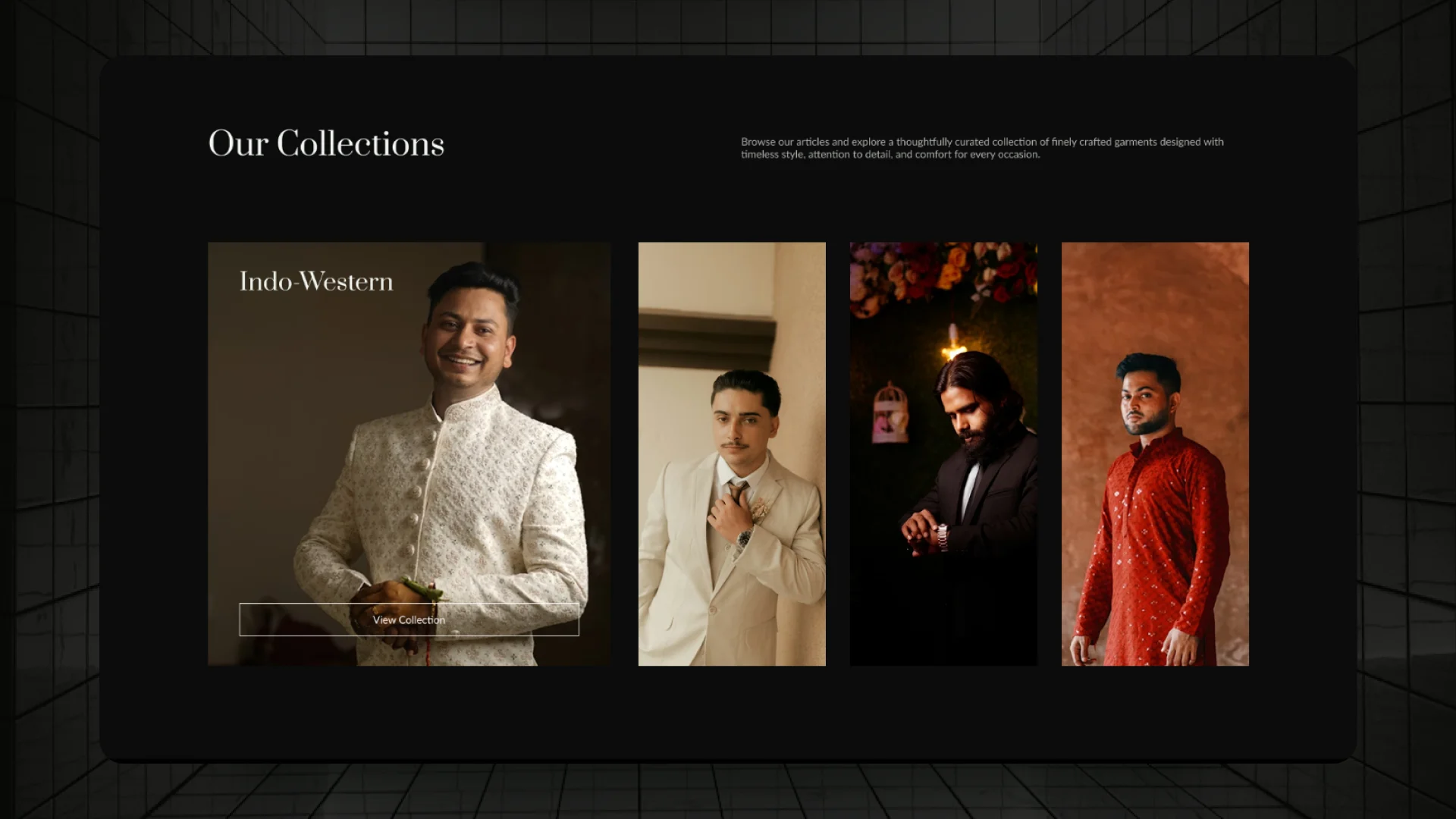This screenshot has width=1456, height=819.
Task: Select the beige suit collection image
Action: [732, 453]
